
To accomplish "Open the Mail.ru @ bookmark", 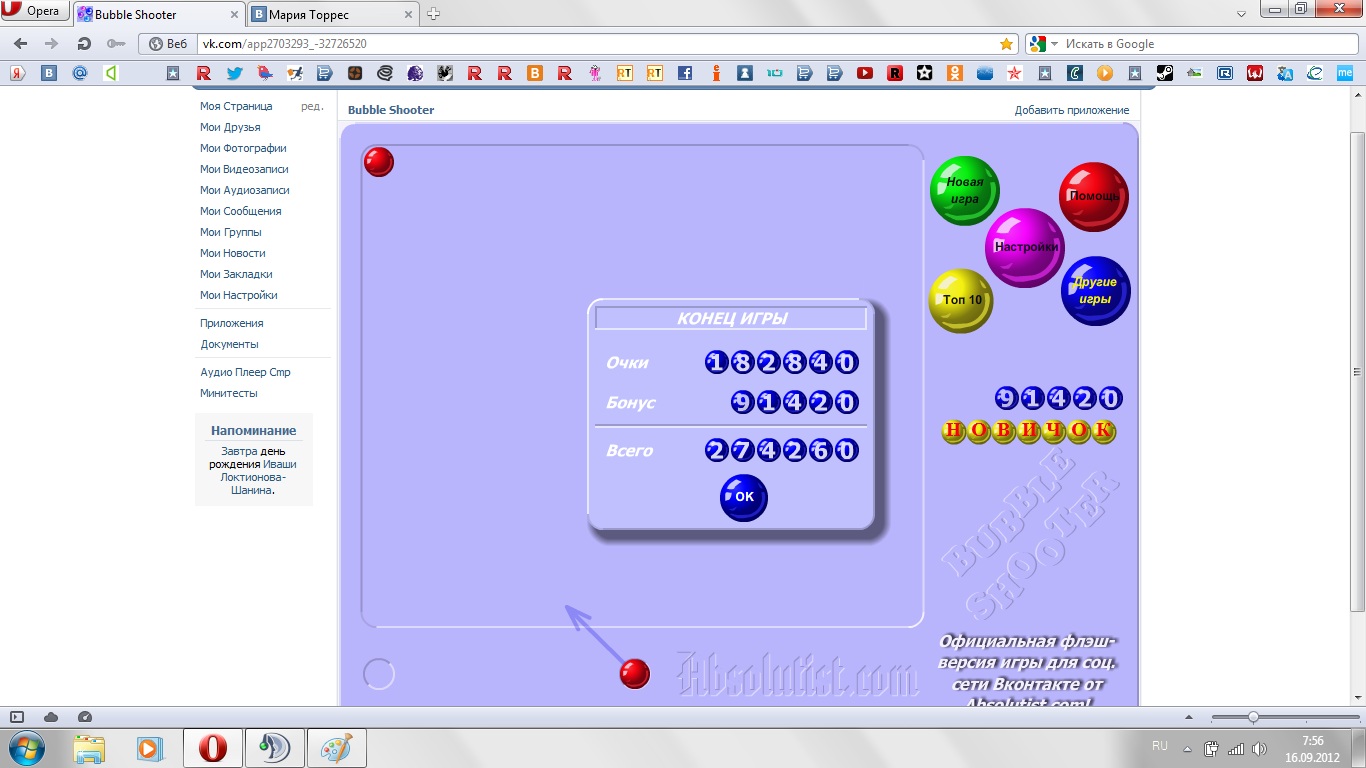I will pyautogui.click(x=80, y=73).
